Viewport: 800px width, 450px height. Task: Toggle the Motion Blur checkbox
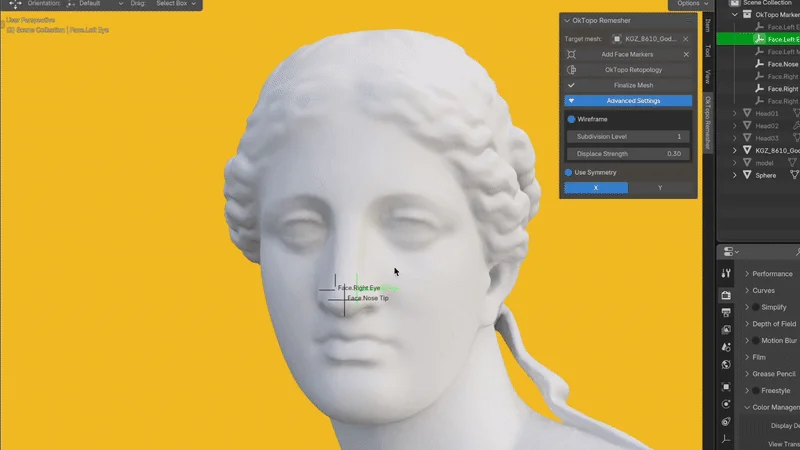pos(756,340)
